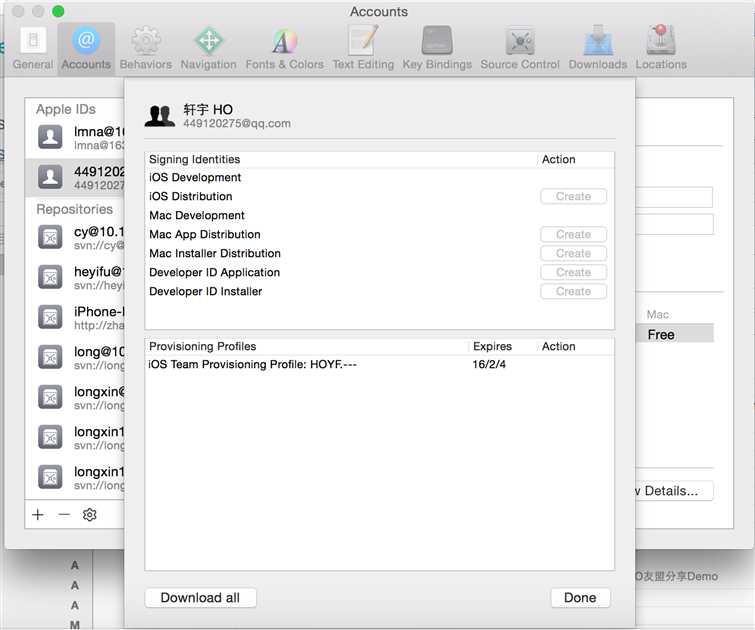Image resolution: width=755 pixels, height=630 pixels.
Task: Click Create for Mac App Distribution
Action: click(x=573, y=235)
